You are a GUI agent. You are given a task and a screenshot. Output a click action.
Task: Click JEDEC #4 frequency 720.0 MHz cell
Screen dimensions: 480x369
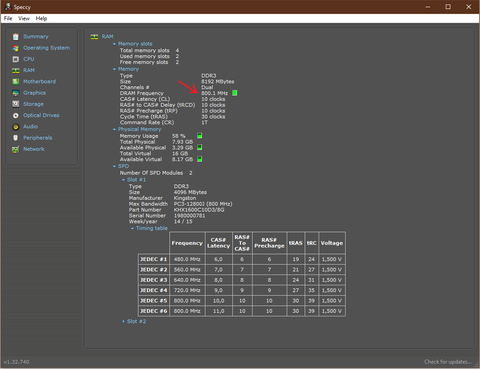click(187, 290)
